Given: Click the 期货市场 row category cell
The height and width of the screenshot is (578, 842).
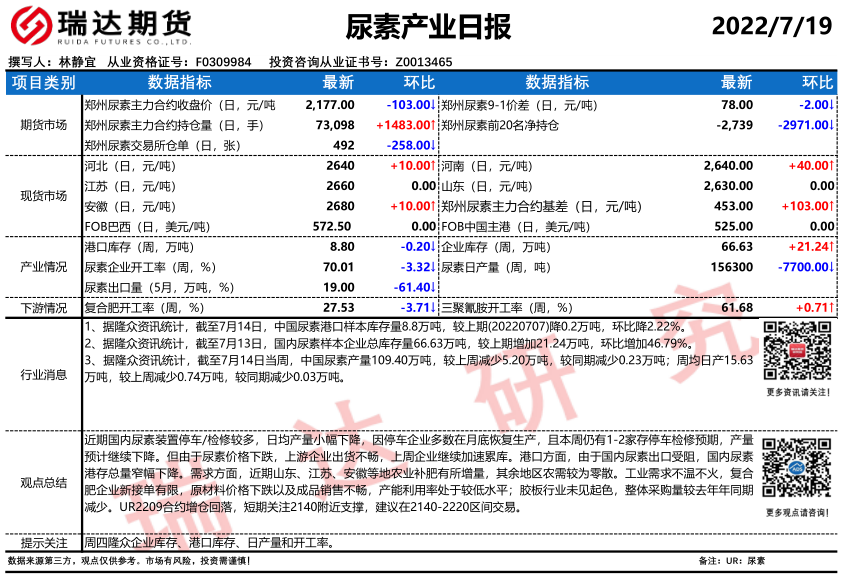Looking at the screenshot, I should coord(43,125).
